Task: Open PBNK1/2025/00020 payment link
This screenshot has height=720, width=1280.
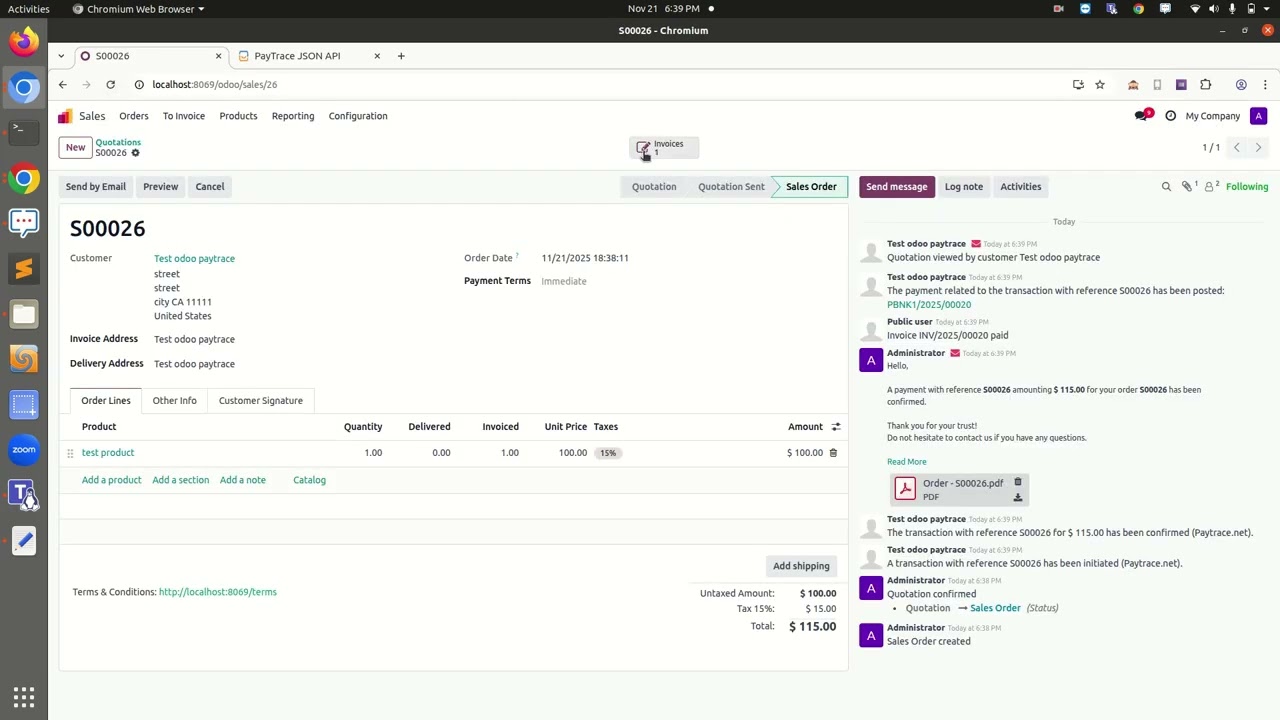Action: [929, 305]
